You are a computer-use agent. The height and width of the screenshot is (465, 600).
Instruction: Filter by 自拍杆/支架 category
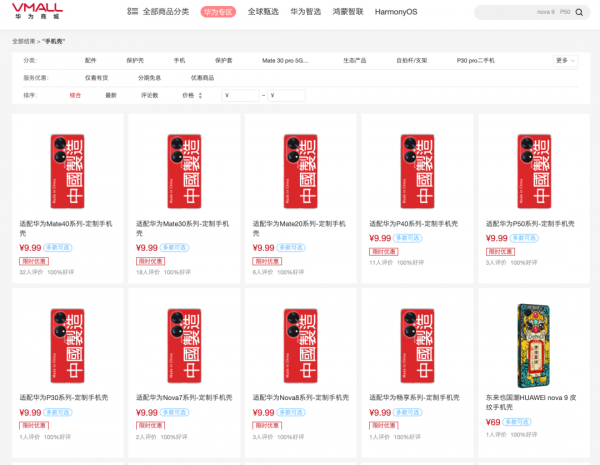(x=412, y=60)
